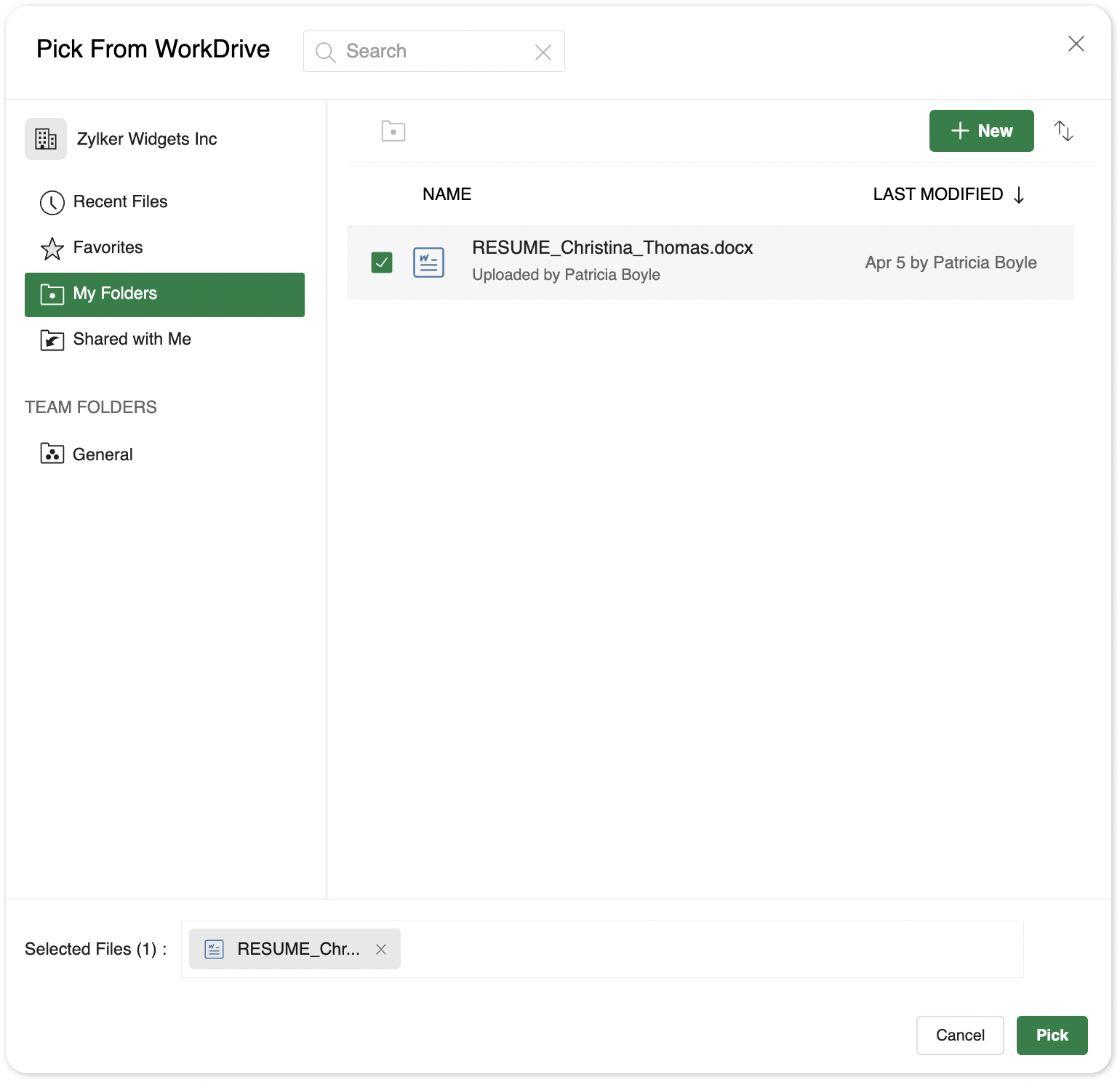Click the Shared with Me folder icon
Image resolution: width=1120 pixels, height=1082 pixels.
click(x=52, y=340)
